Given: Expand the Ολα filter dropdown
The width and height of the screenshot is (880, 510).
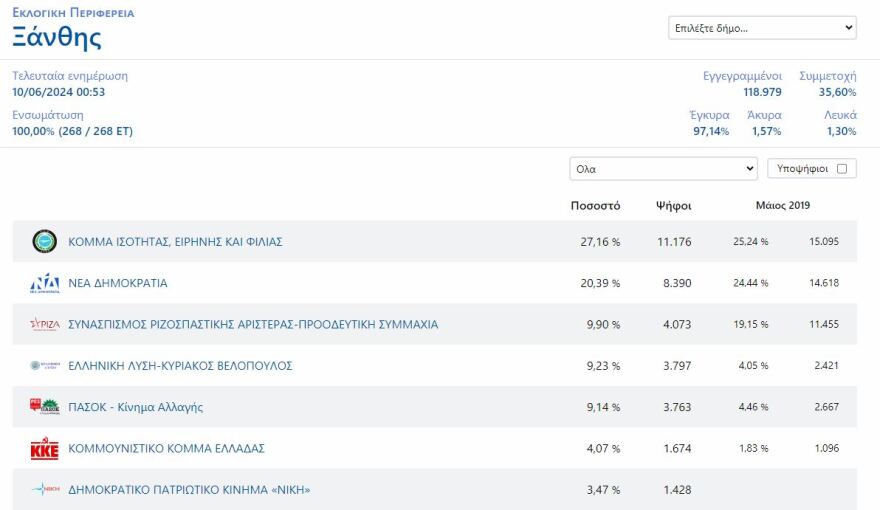Looking at the screenshot, I should click(663, 169).
